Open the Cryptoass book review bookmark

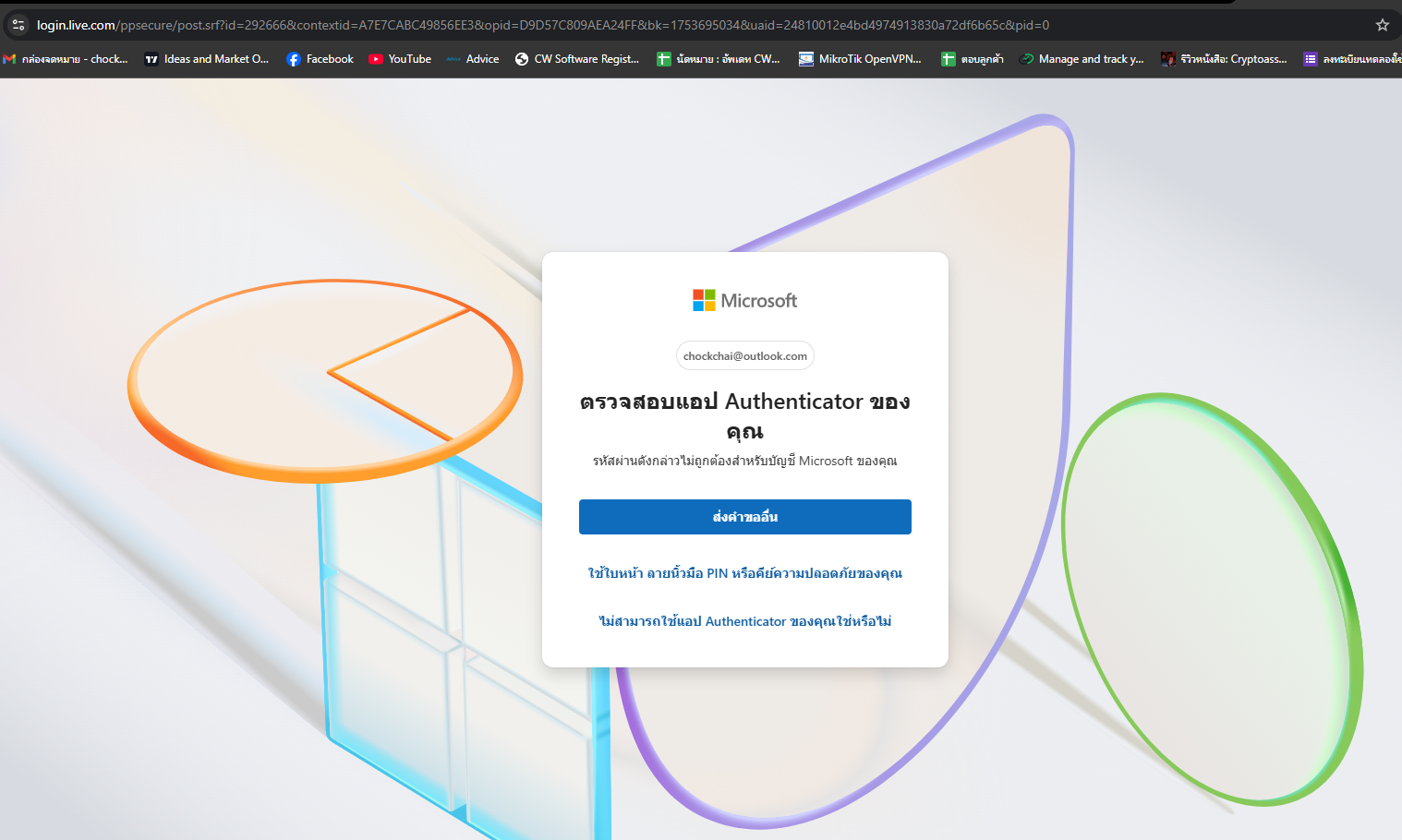point(1224,59)
